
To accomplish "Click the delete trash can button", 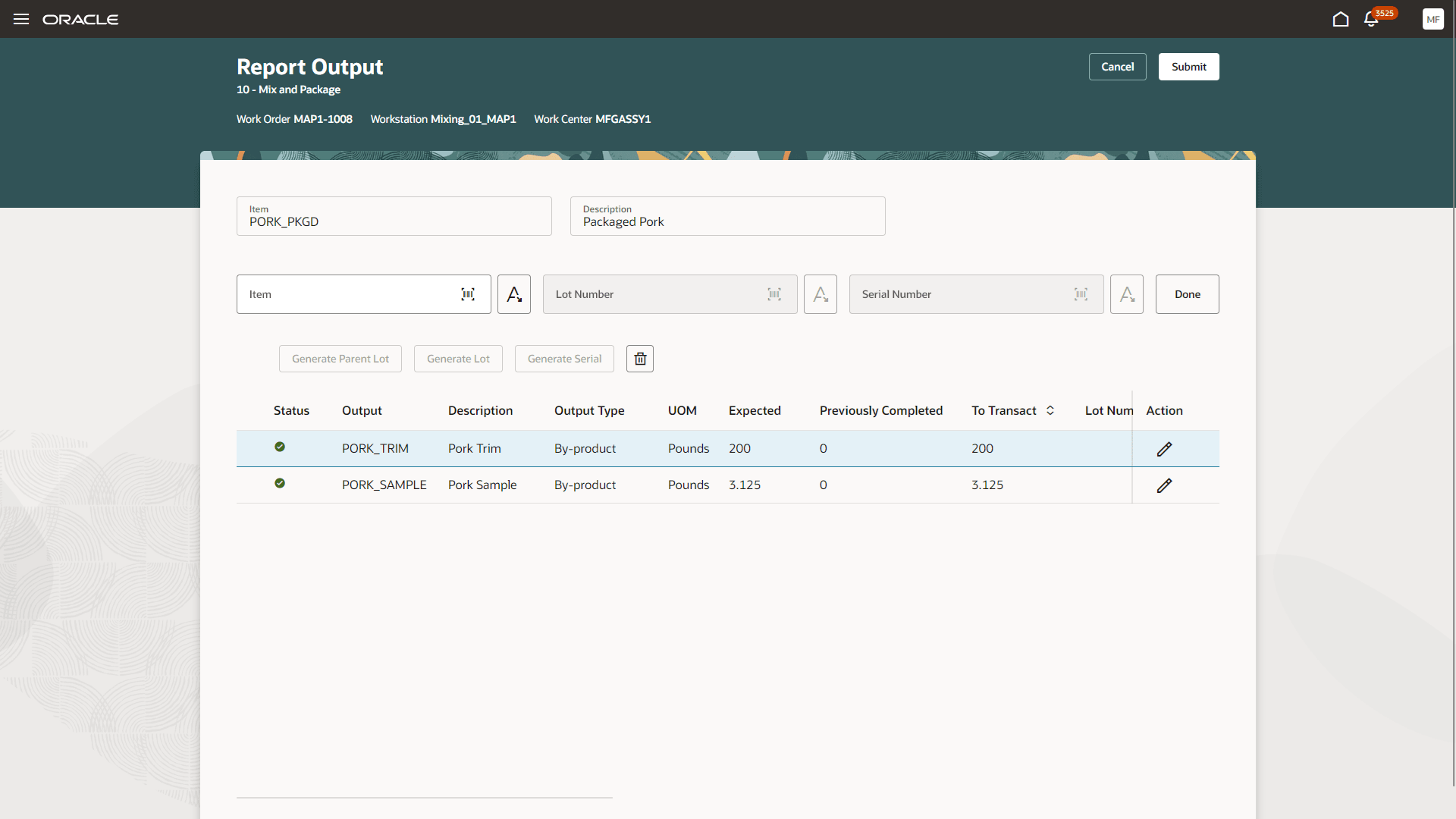I will tap(640, 359).
